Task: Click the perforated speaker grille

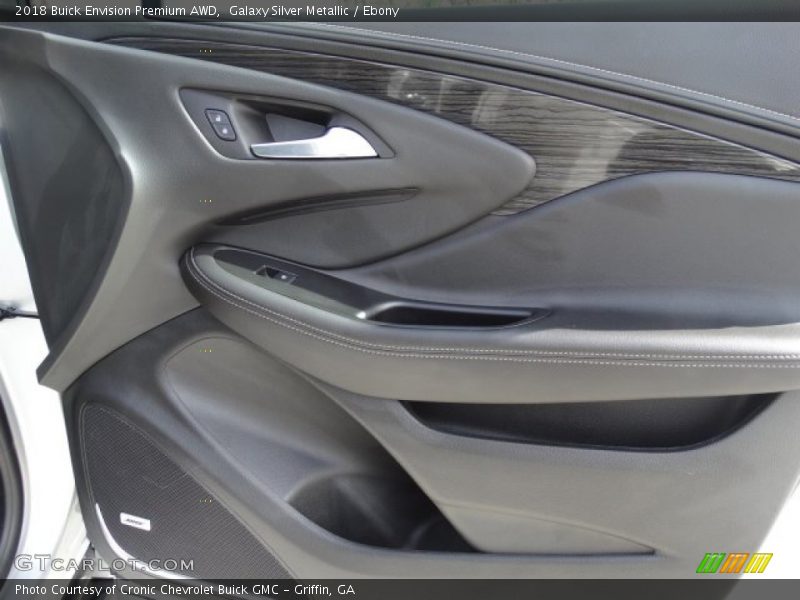Action: 150,490
